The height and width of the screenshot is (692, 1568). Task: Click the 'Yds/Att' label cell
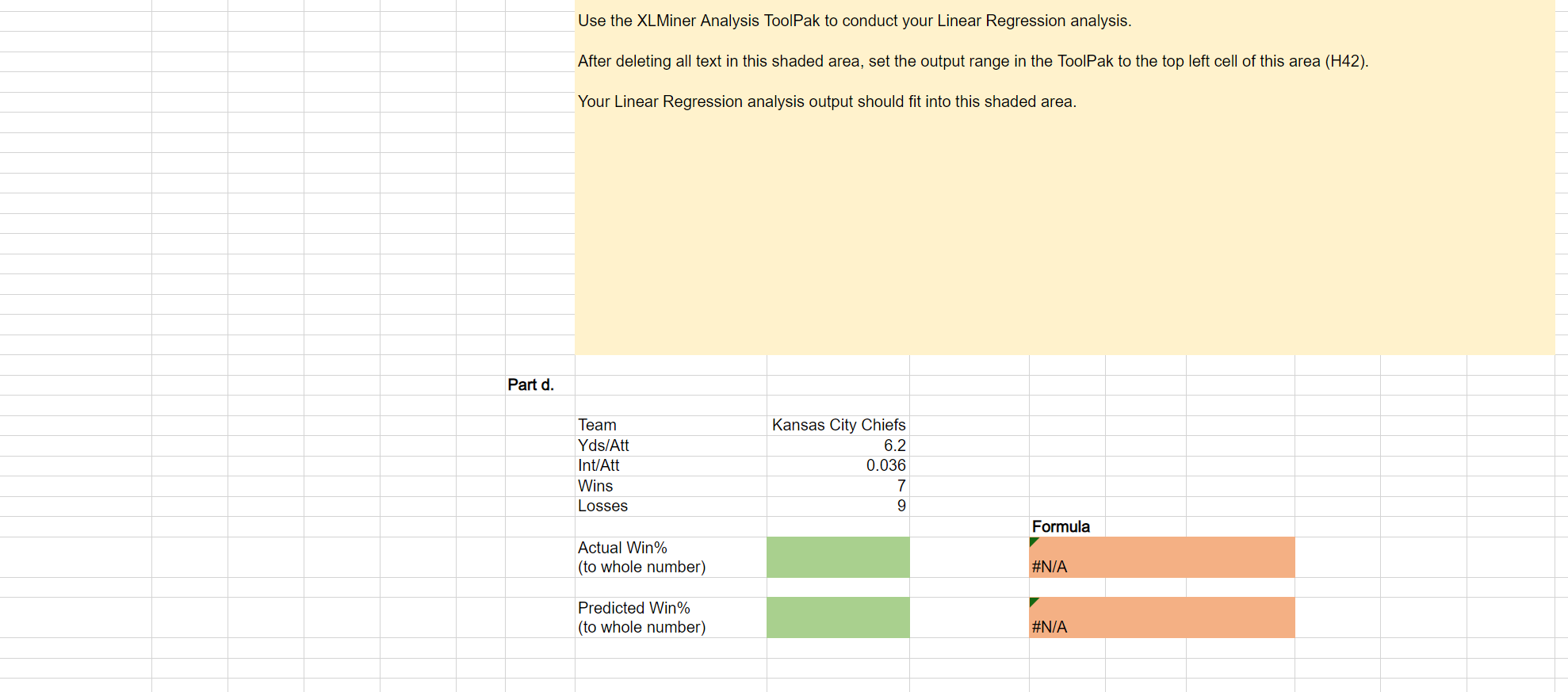[671, 446]
